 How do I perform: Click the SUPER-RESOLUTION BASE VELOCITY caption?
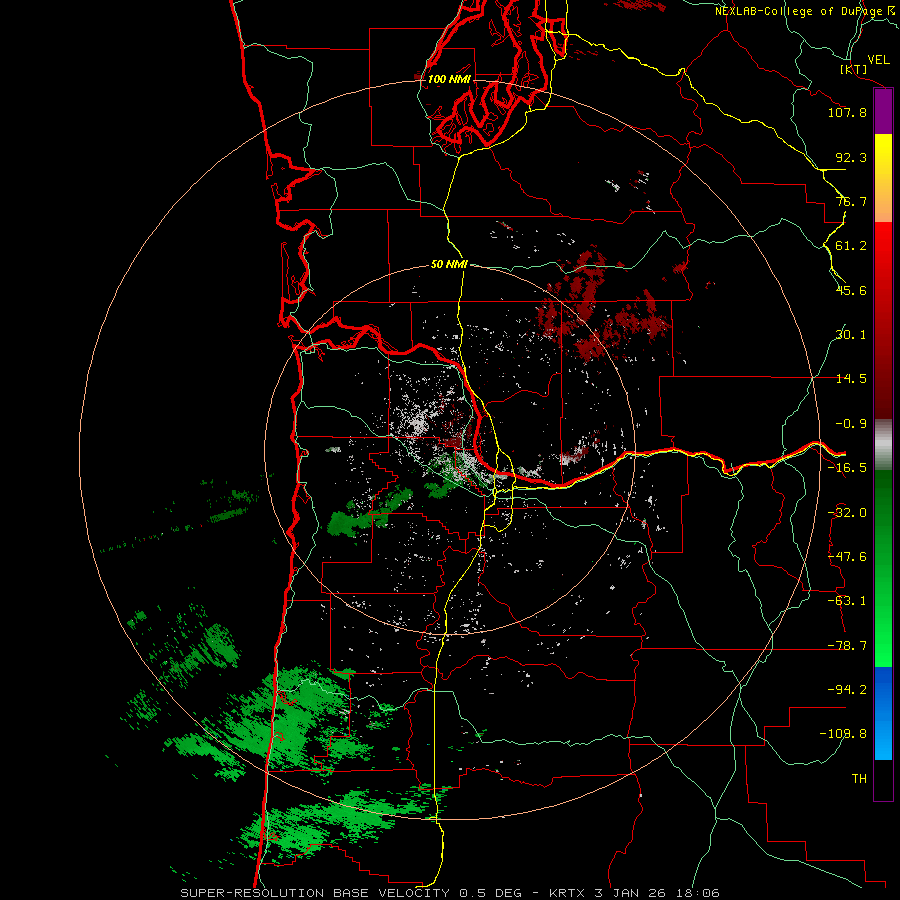click(315, 893)
